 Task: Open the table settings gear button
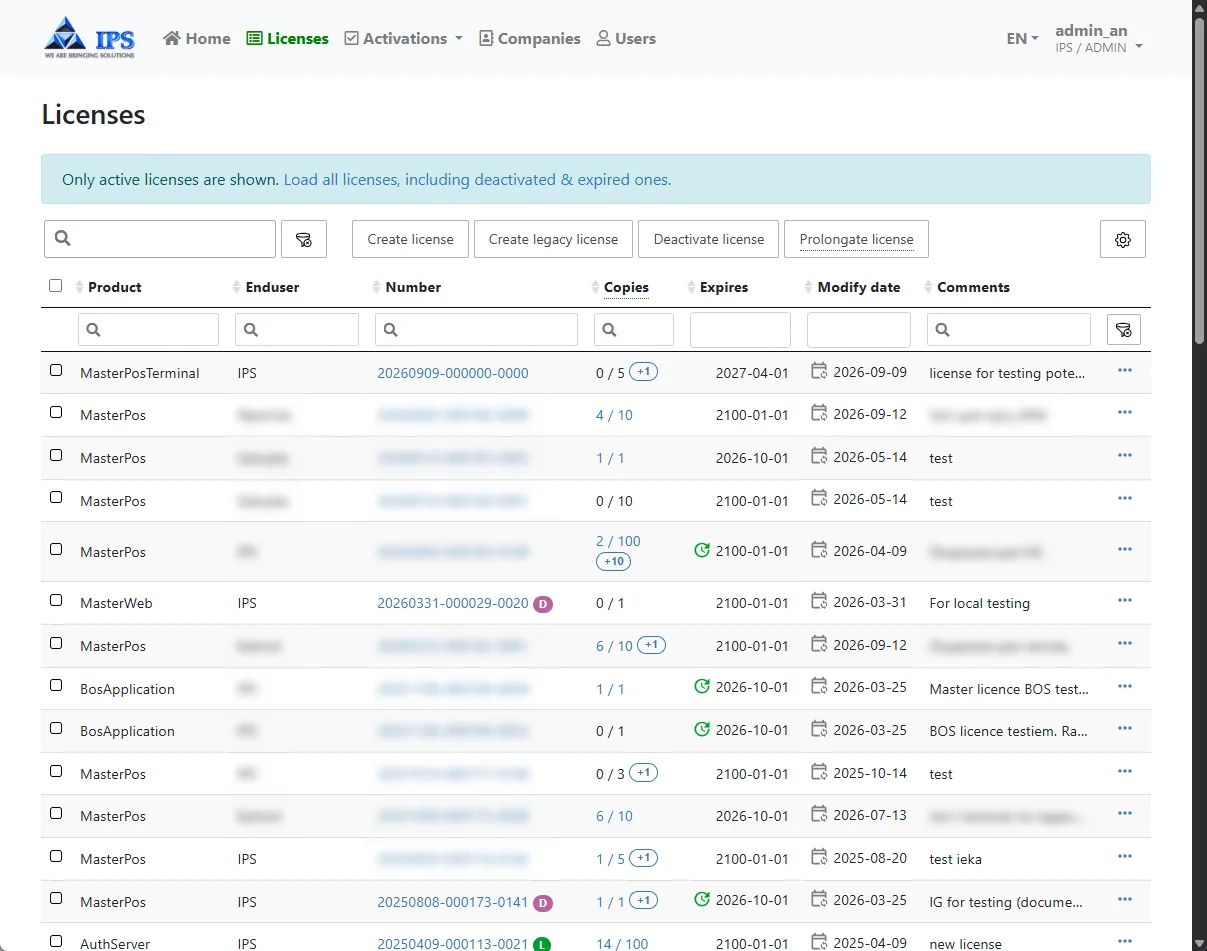[1122, 240]
